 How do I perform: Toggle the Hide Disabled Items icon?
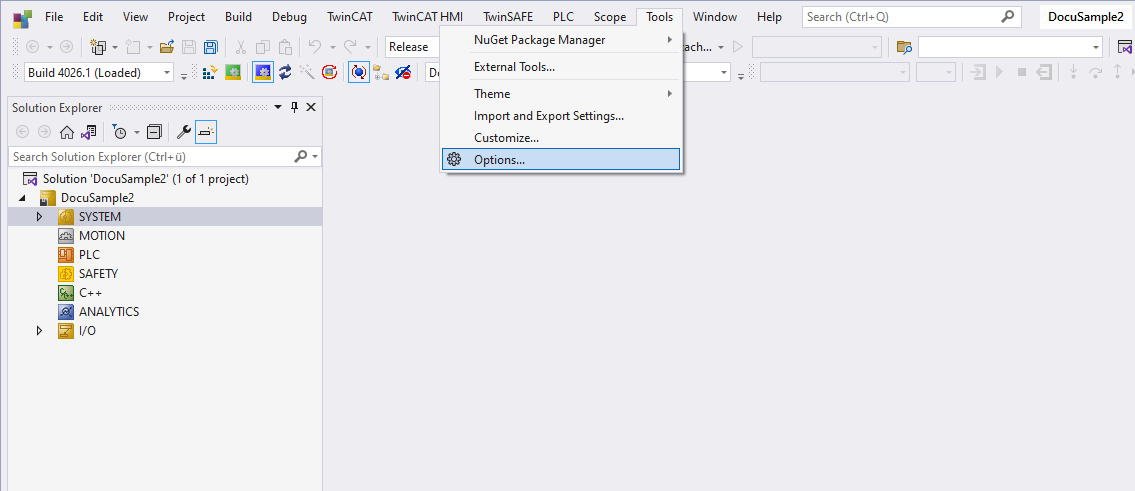[403, 72]
